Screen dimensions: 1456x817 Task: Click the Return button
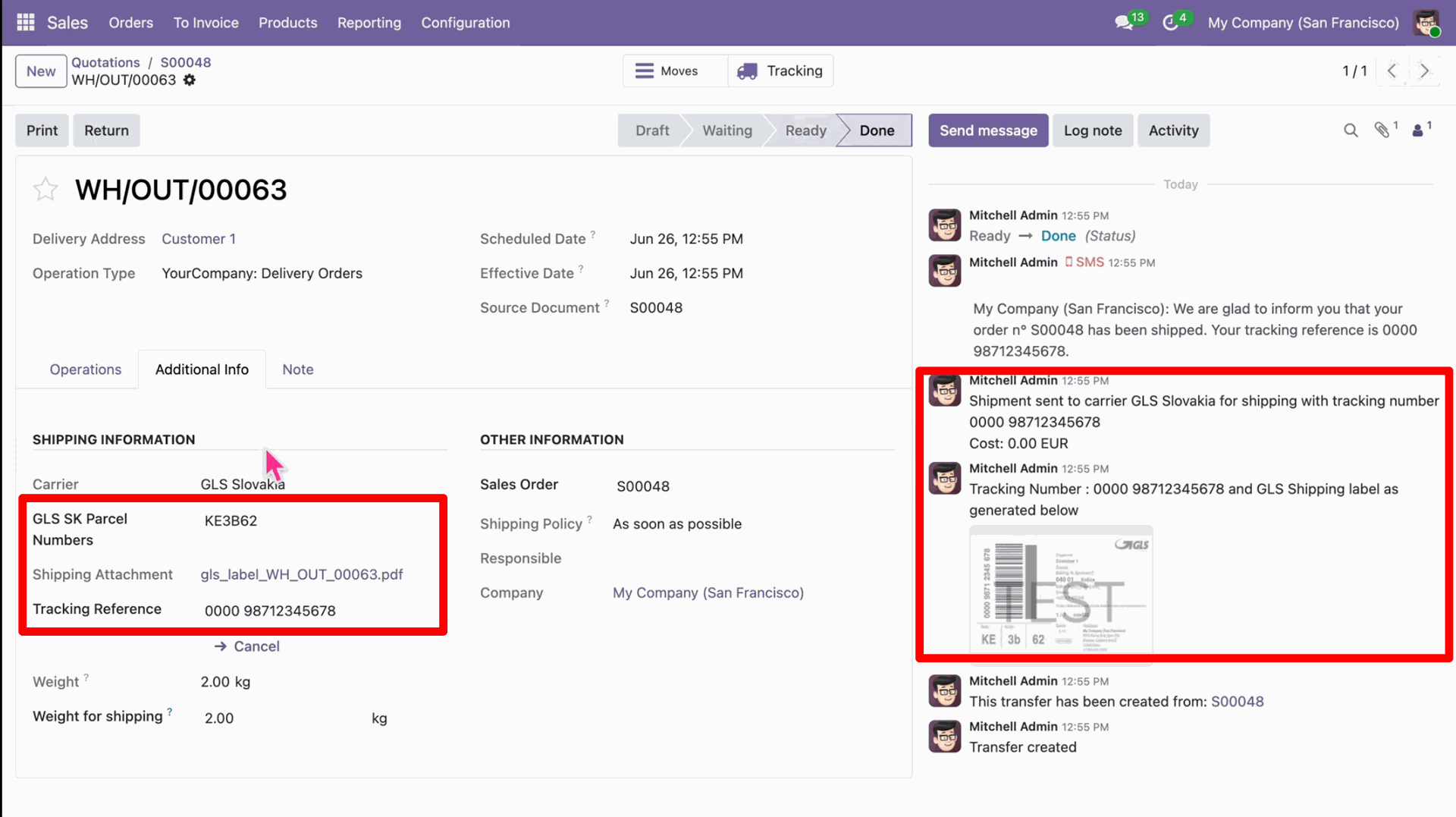click(x=106, y=130)
